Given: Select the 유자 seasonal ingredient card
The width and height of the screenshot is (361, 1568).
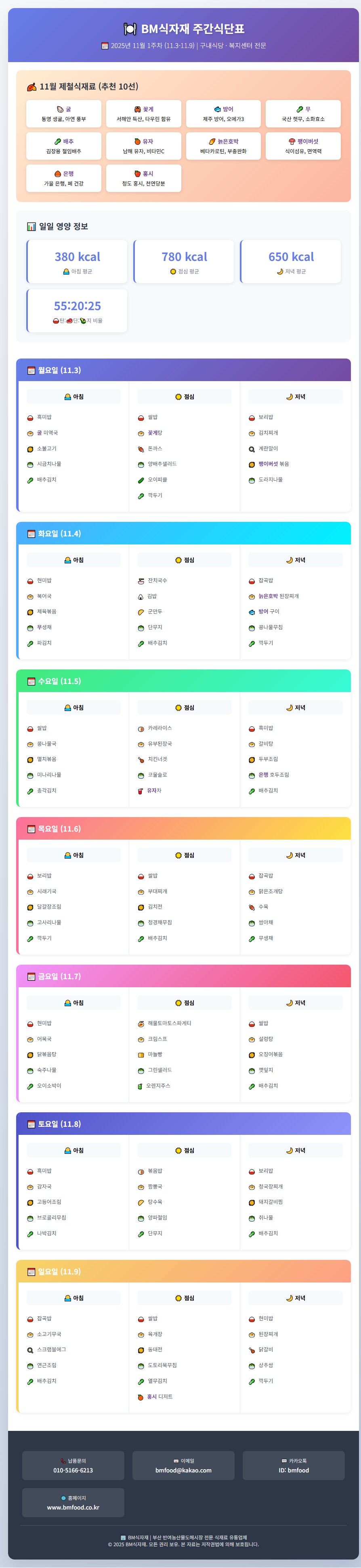Looking at the screenshot, I should [143, 146].
